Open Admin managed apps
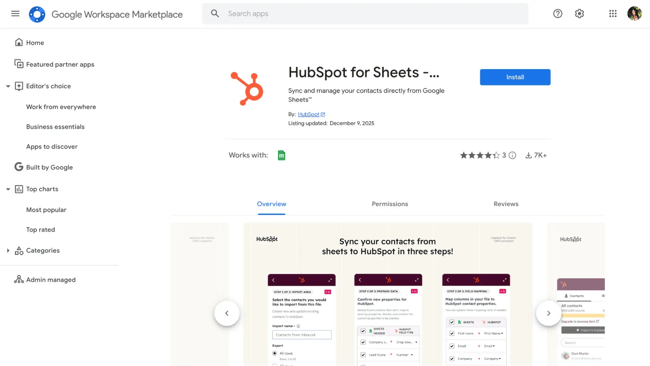This screenshot has height=366, width=650. [51, 280]
